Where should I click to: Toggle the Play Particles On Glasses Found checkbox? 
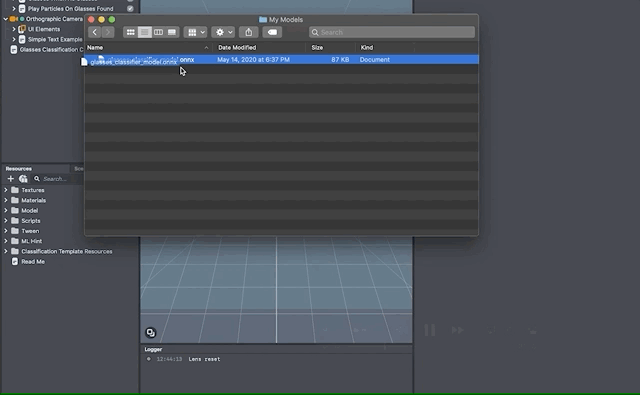(130, 9)
